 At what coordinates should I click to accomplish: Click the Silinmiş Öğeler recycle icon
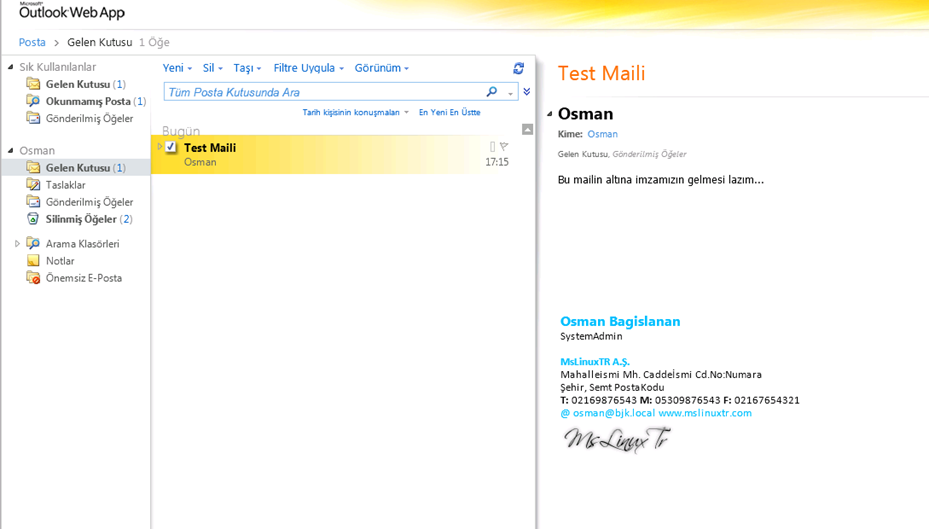point(33,219)
